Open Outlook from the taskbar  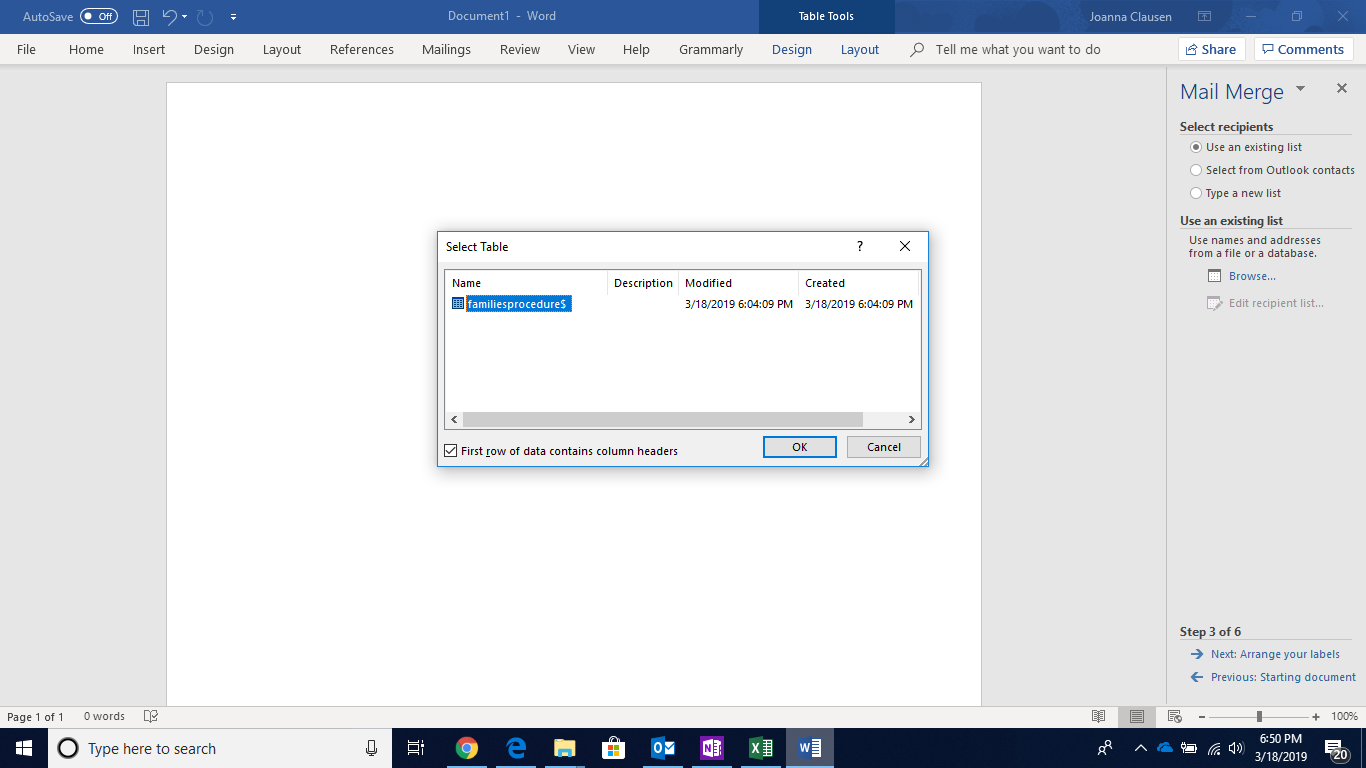tap(663, 748)
